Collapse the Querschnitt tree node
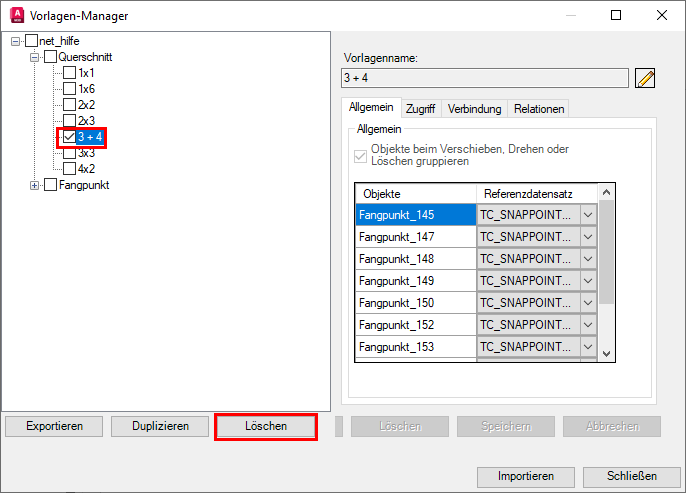The image size is (686, 493). 36,57
